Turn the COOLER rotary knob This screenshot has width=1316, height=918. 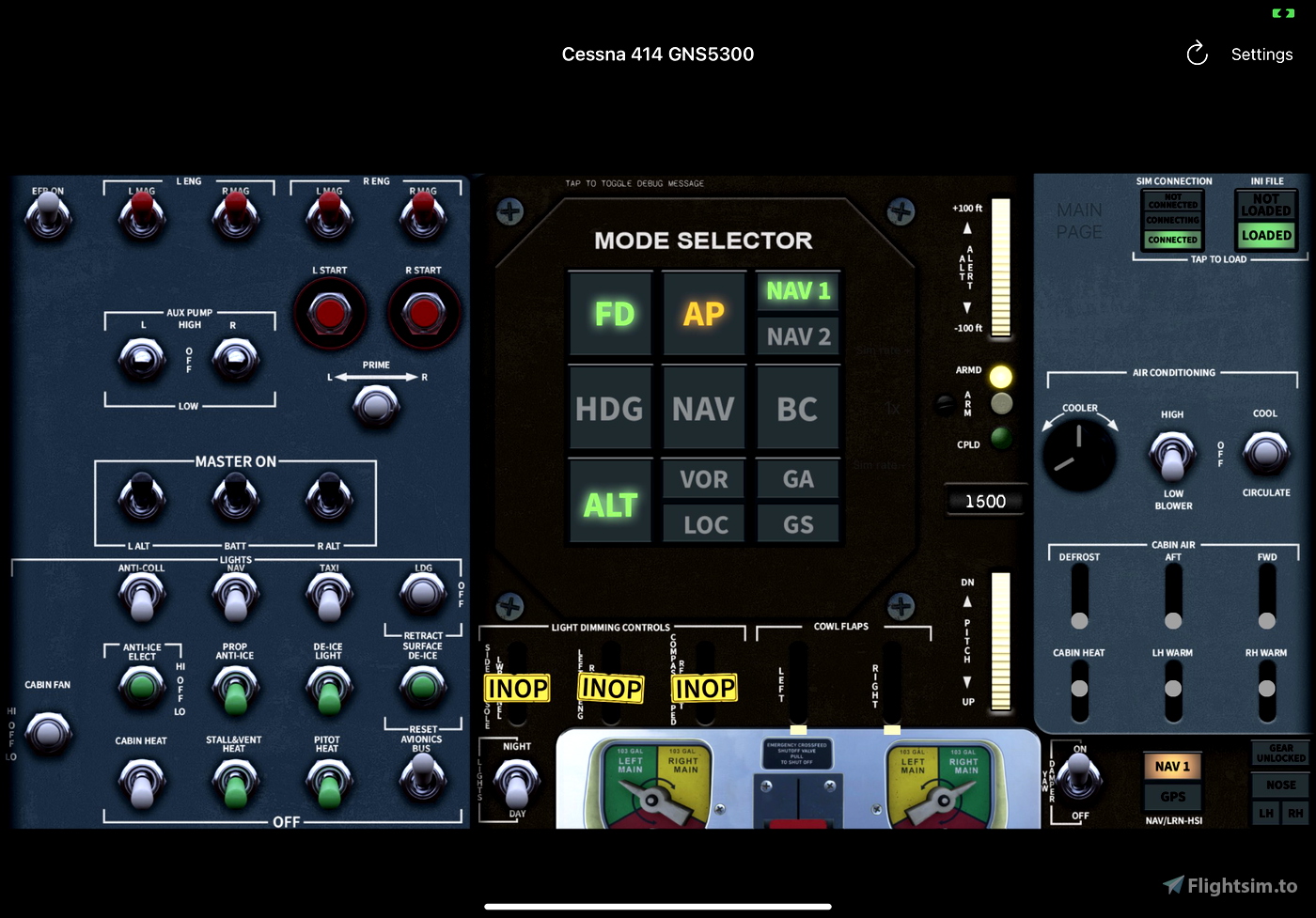tap(1079, 454)
